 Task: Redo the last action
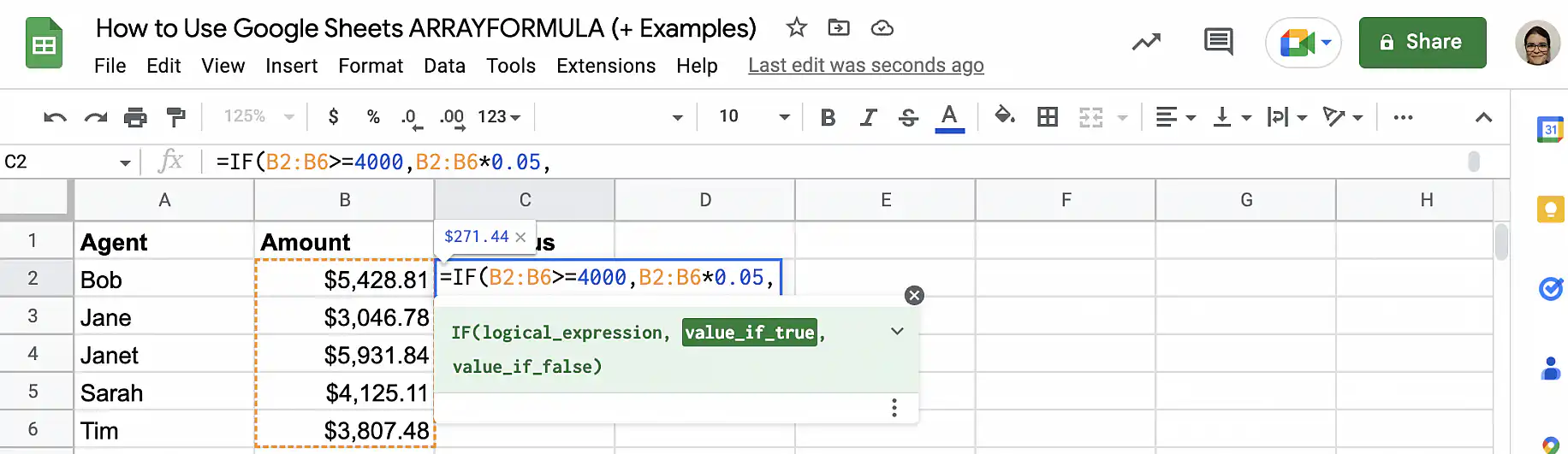tap(95, 117)
